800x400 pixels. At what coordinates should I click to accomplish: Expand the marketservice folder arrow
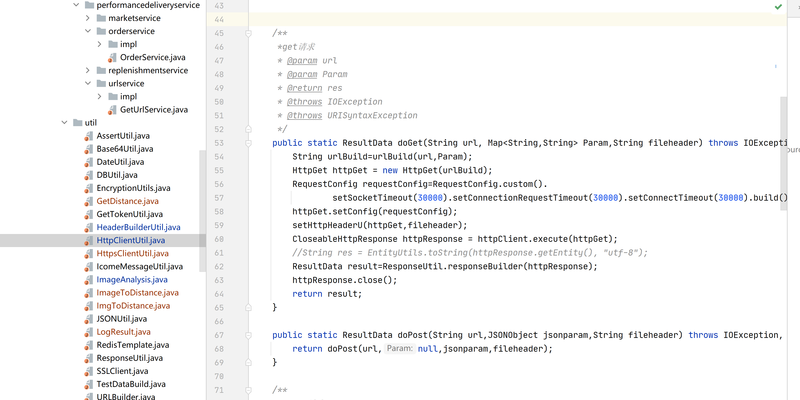[87, 18]
